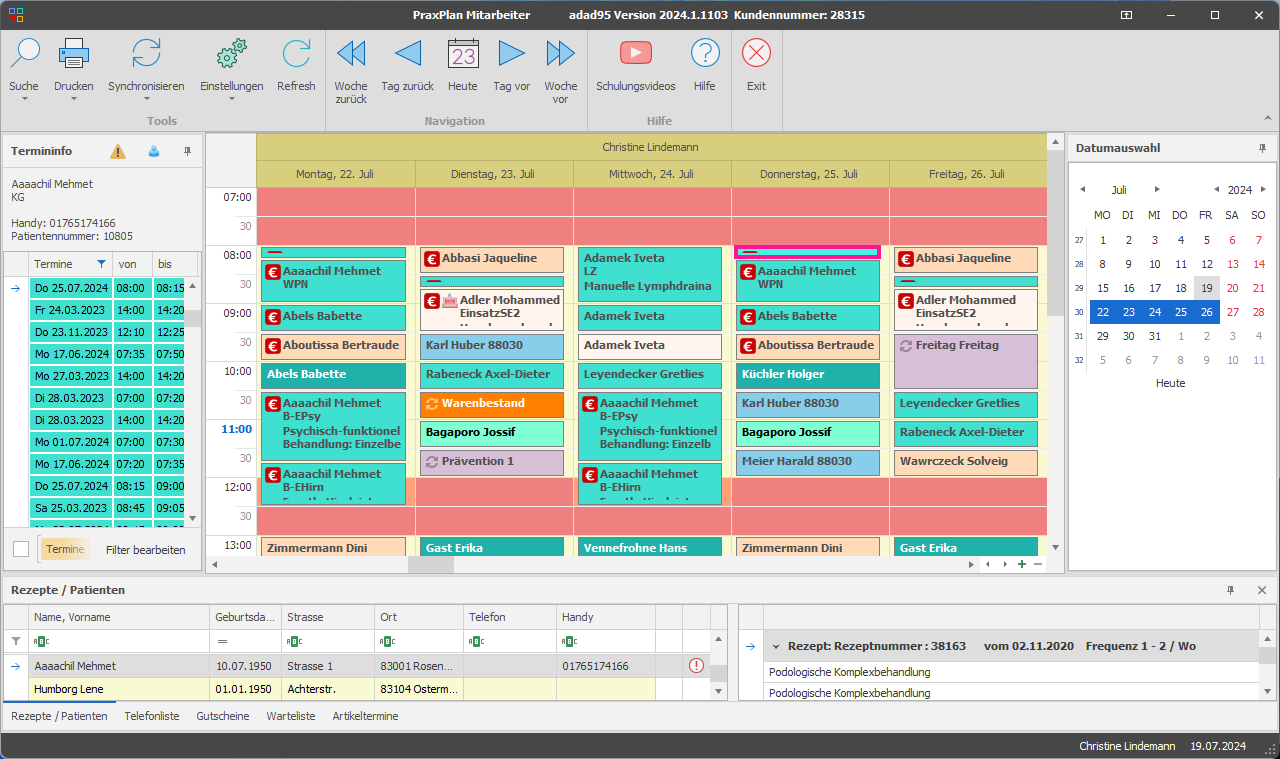Viewport: 1280px width, 759px height.
Task: Collapse the ribbon with the top-right chevron
Action: (1268, 120)
